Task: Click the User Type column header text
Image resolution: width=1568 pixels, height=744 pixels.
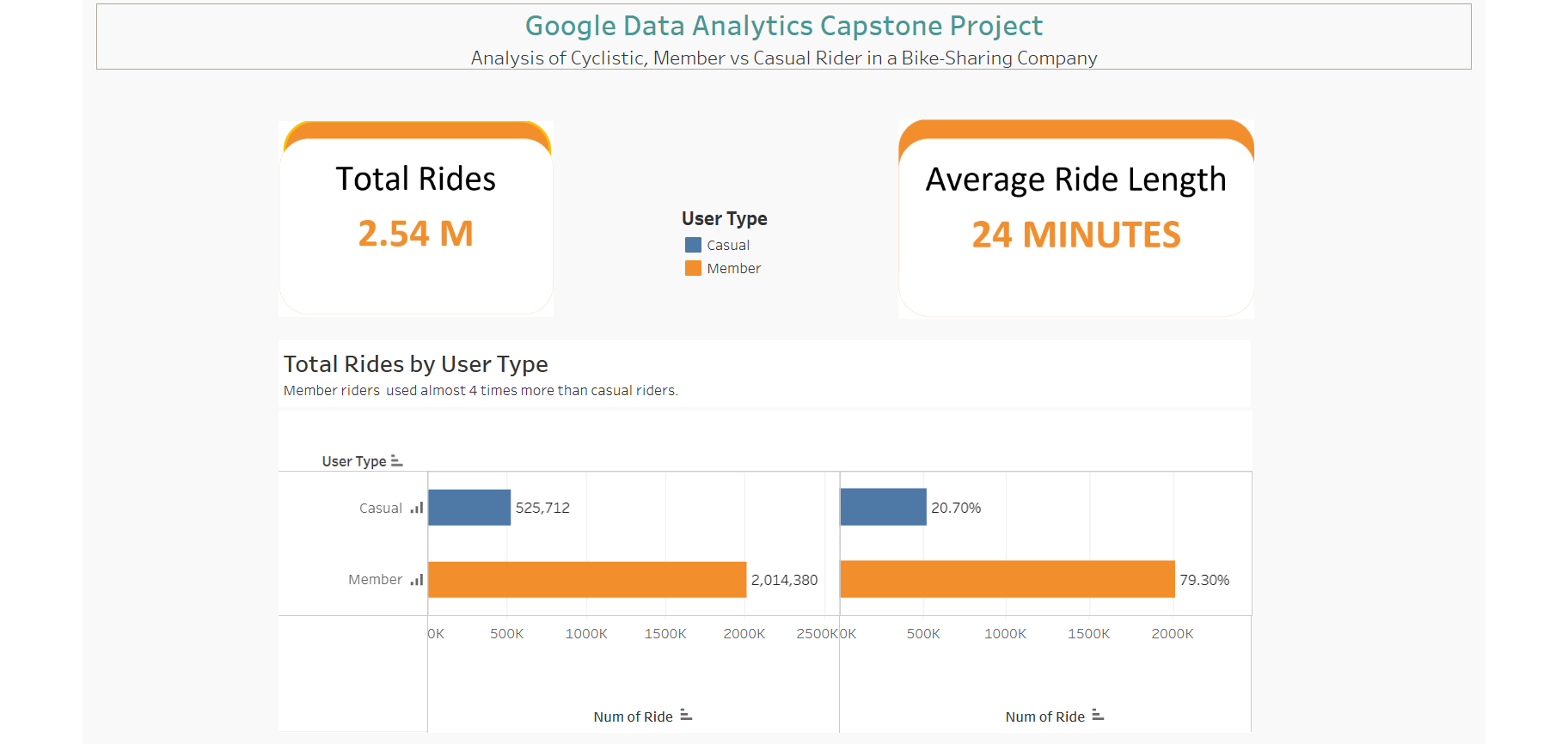Action: pyautogui.click(x=354, y=461)
